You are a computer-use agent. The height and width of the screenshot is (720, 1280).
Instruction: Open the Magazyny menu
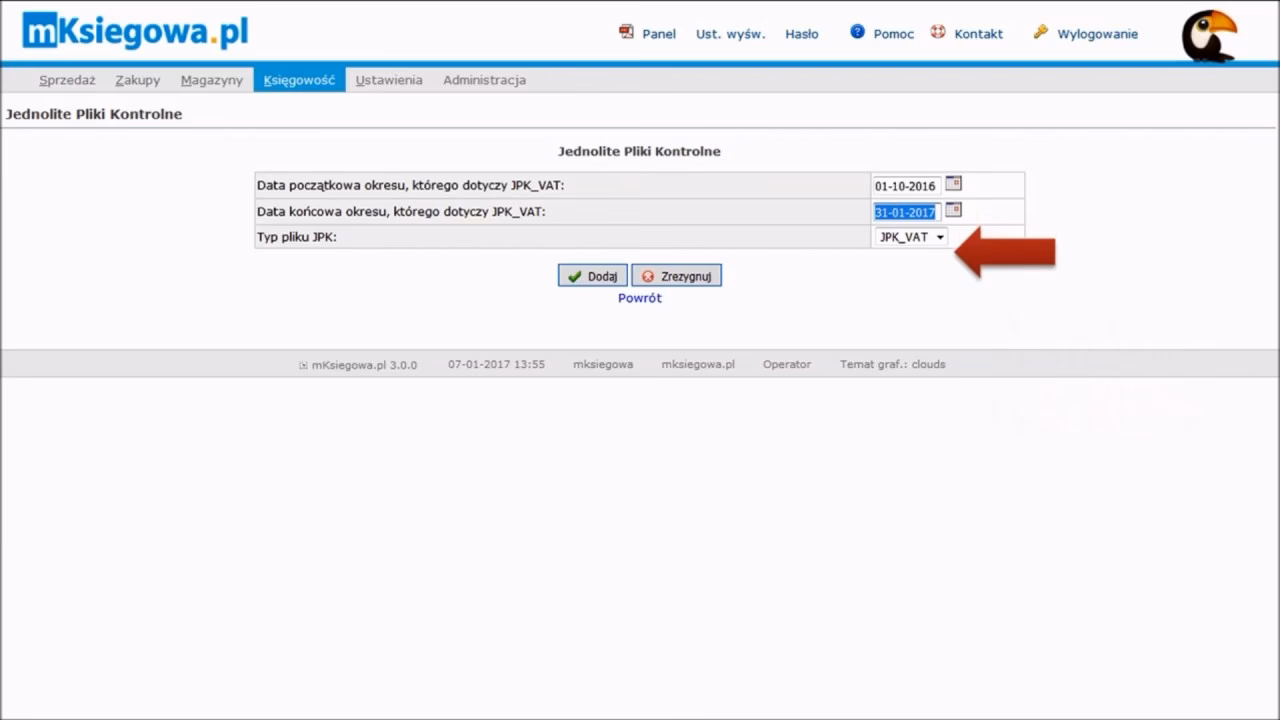coord(212,80)
